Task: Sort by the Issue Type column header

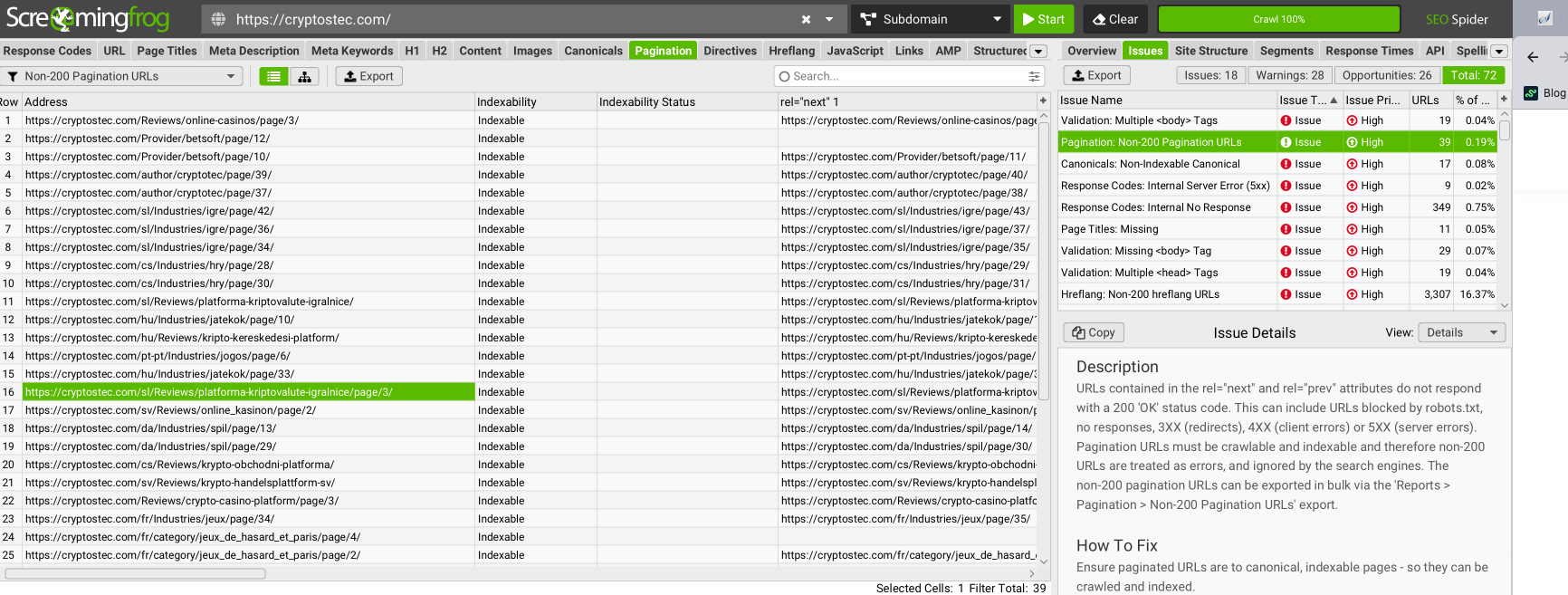Action: 1308,100
